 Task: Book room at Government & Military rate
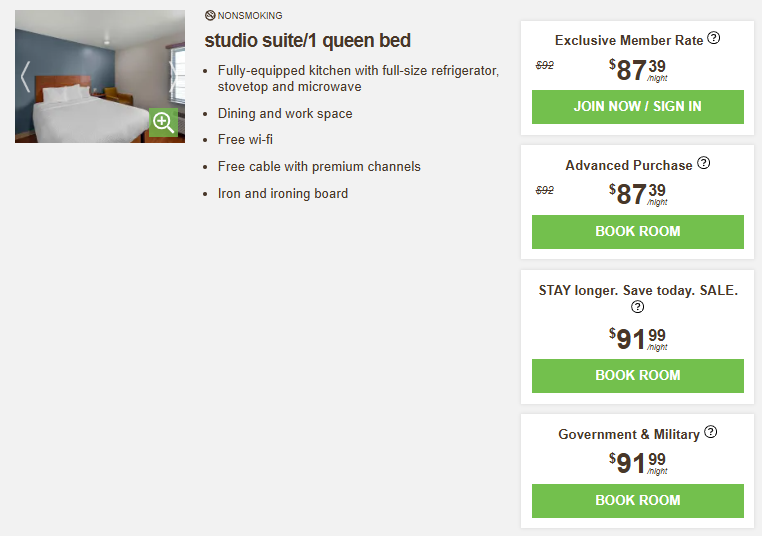point(637,501)
